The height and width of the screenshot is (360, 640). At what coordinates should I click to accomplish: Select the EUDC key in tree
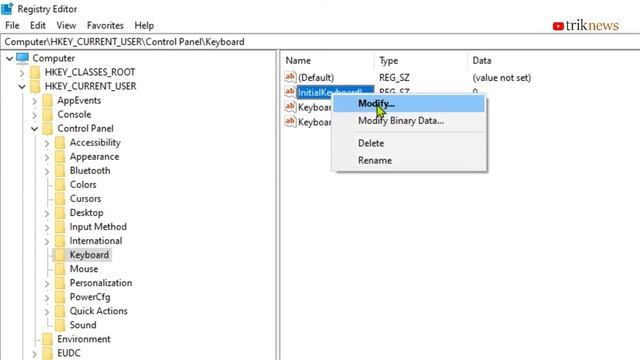coord(69,353)
